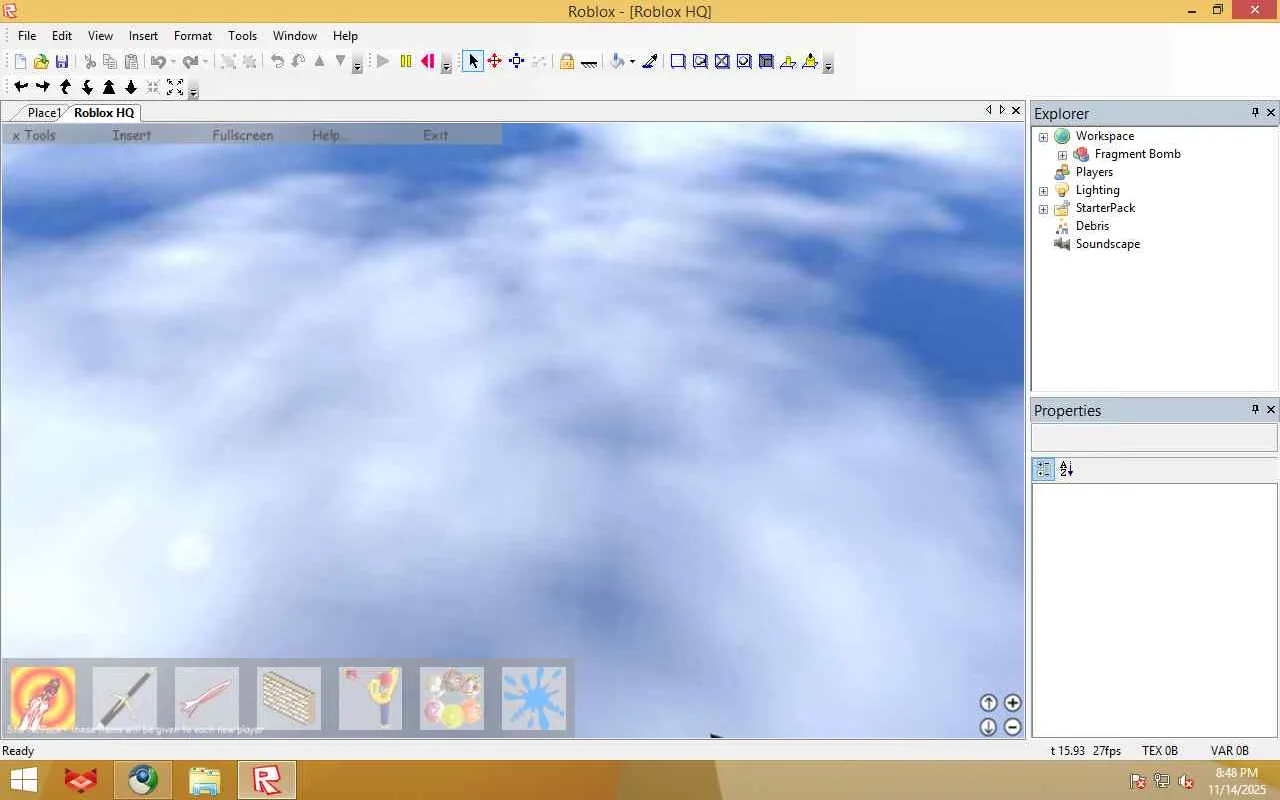This screenshot has width=1280, height=800.
Task: Pause the simulation with the yellow Pause button
Action: tap(405, 62)
